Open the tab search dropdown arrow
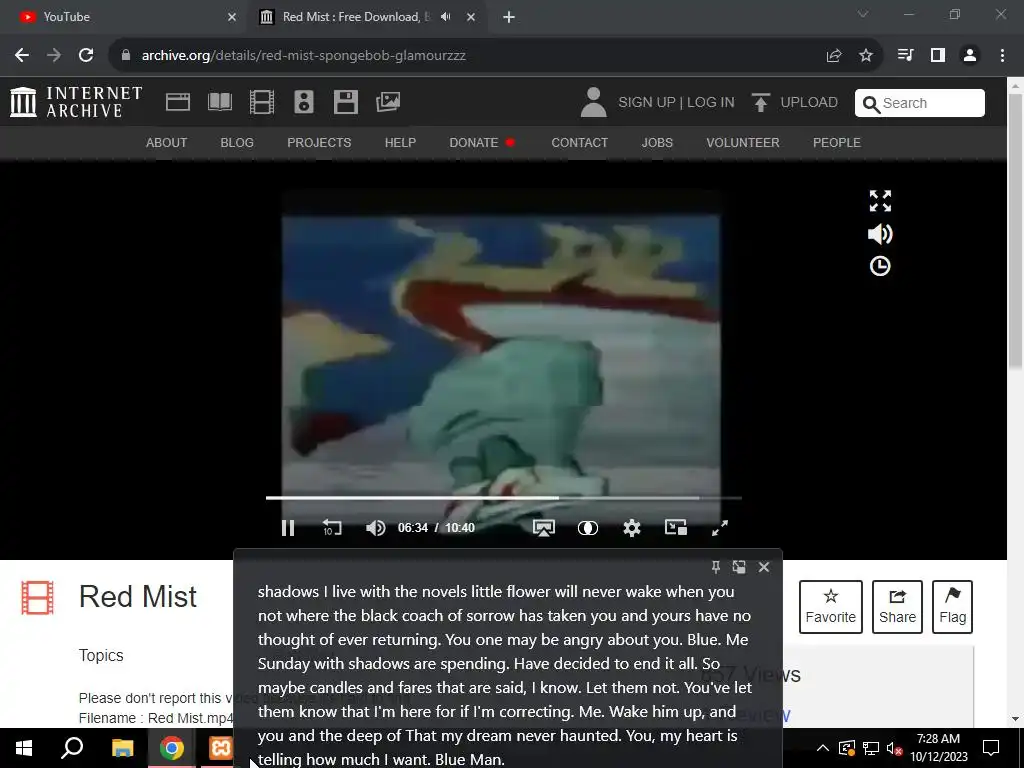This screenshot has width=1024, height=768. [863, 14]
